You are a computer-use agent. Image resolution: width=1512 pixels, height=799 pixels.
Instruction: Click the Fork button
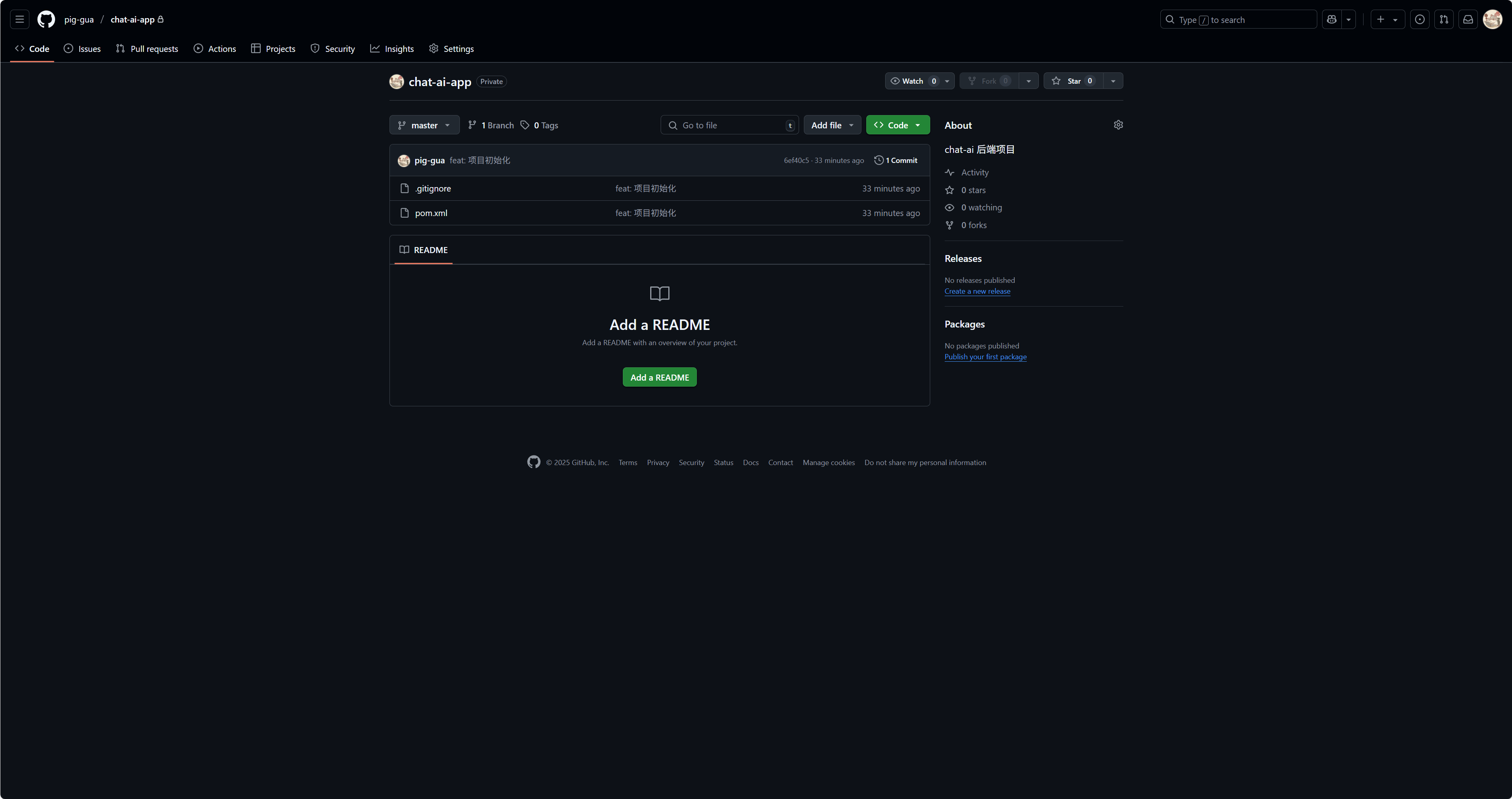click(989, 81)
